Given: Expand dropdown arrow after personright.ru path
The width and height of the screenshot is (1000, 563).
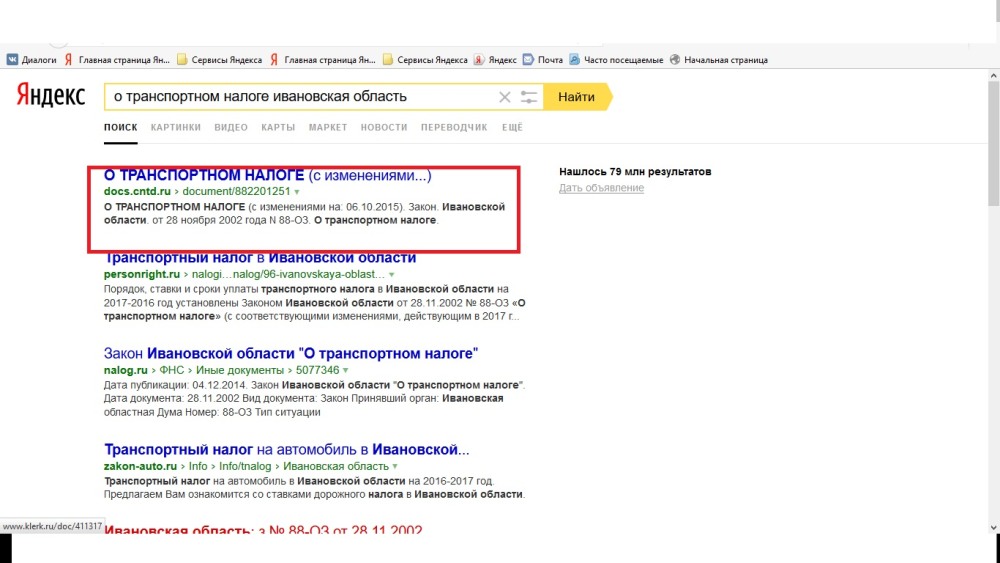Looking at the screenshot, I should click(x=392, y=275).
